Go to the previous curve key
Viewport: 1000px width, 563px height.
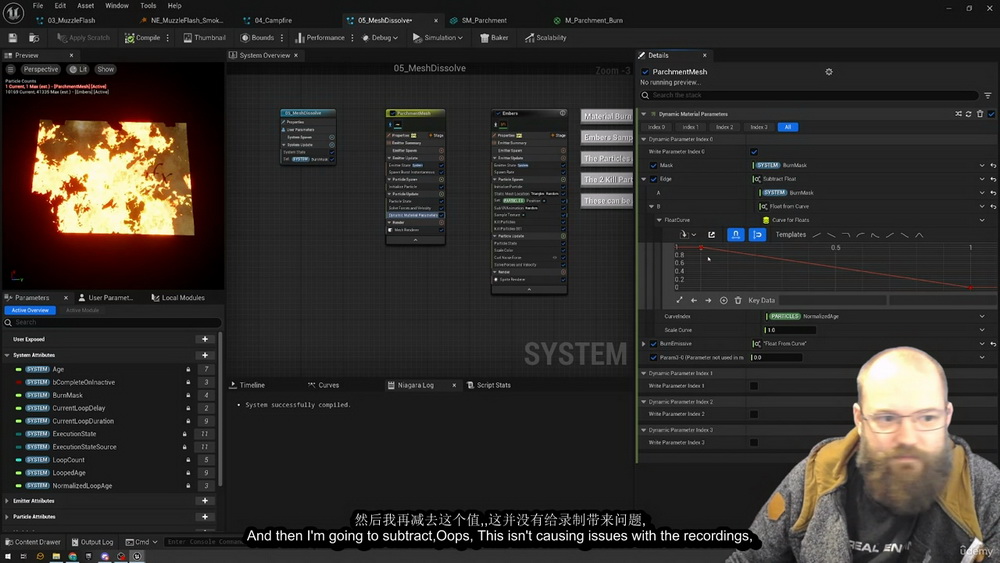(694, 300)
